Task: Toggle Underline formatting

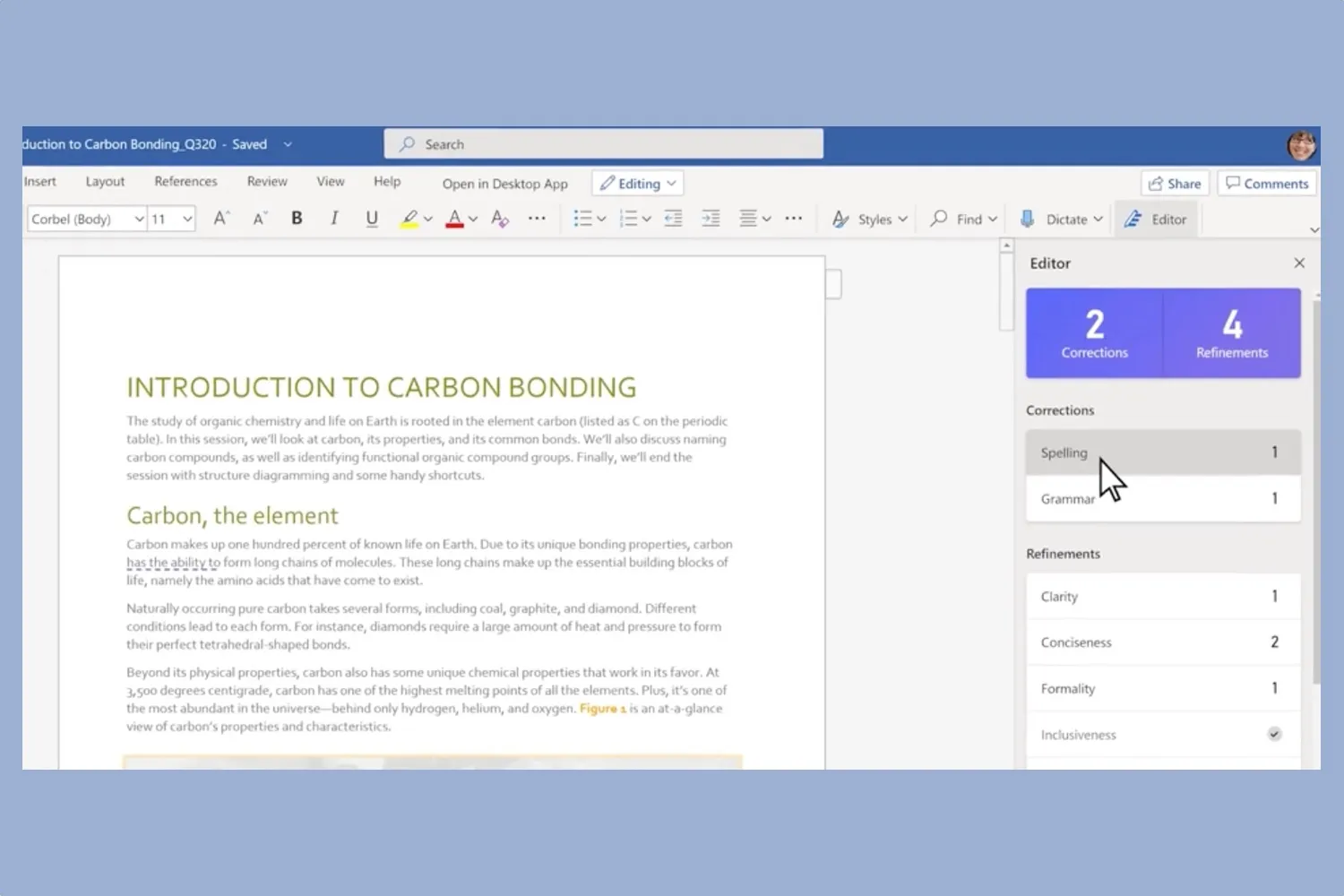Action: tap(372, 219)
